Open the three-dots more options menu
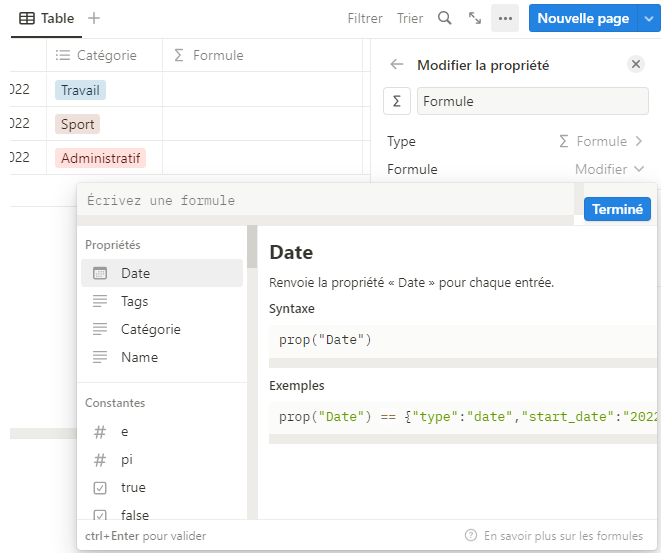The image size is (661, 553). pyautogui.click(x=505, y=18)
